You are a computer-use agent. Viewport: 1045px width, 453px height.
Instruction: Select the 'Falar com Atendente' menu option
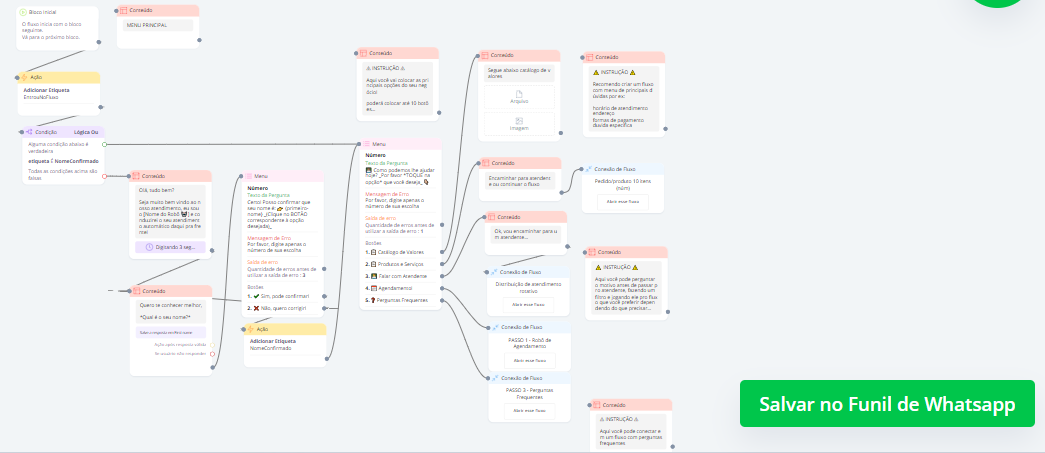point(400,275)
